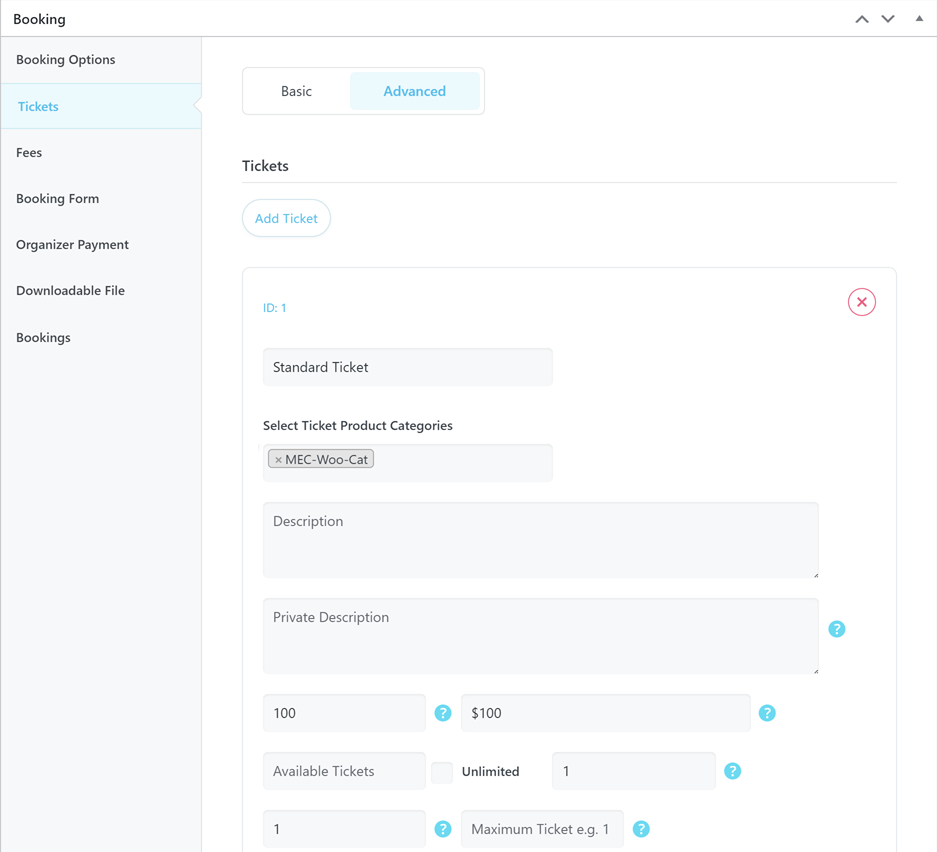The width and height of the screenshot is (937, 852).
Task: Focus the Private Description text area
Action: (x=541, y=636)
